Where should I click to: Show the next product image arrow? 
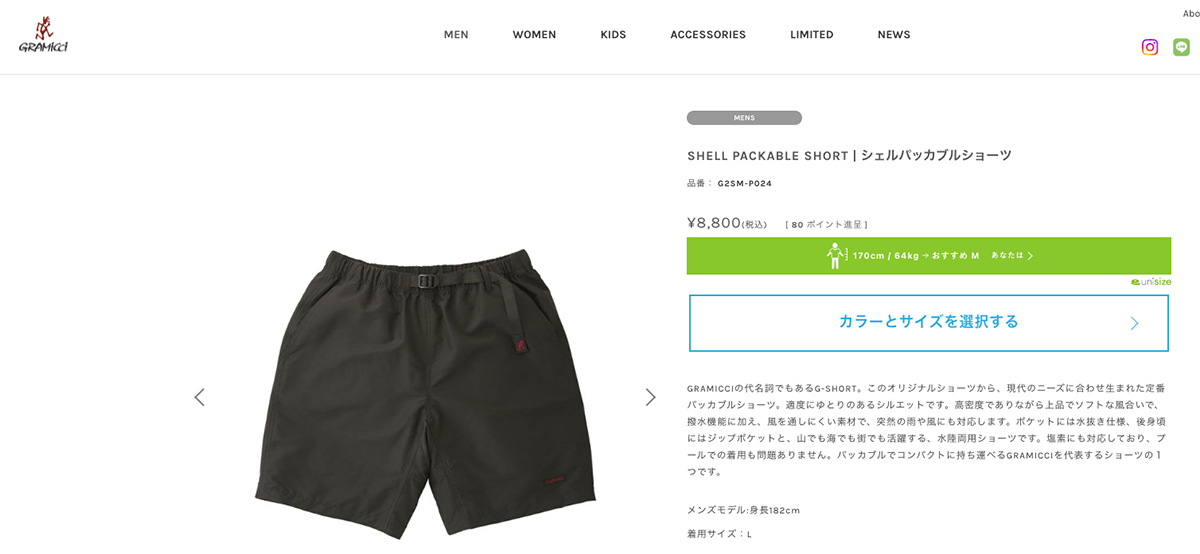(650, 397)
